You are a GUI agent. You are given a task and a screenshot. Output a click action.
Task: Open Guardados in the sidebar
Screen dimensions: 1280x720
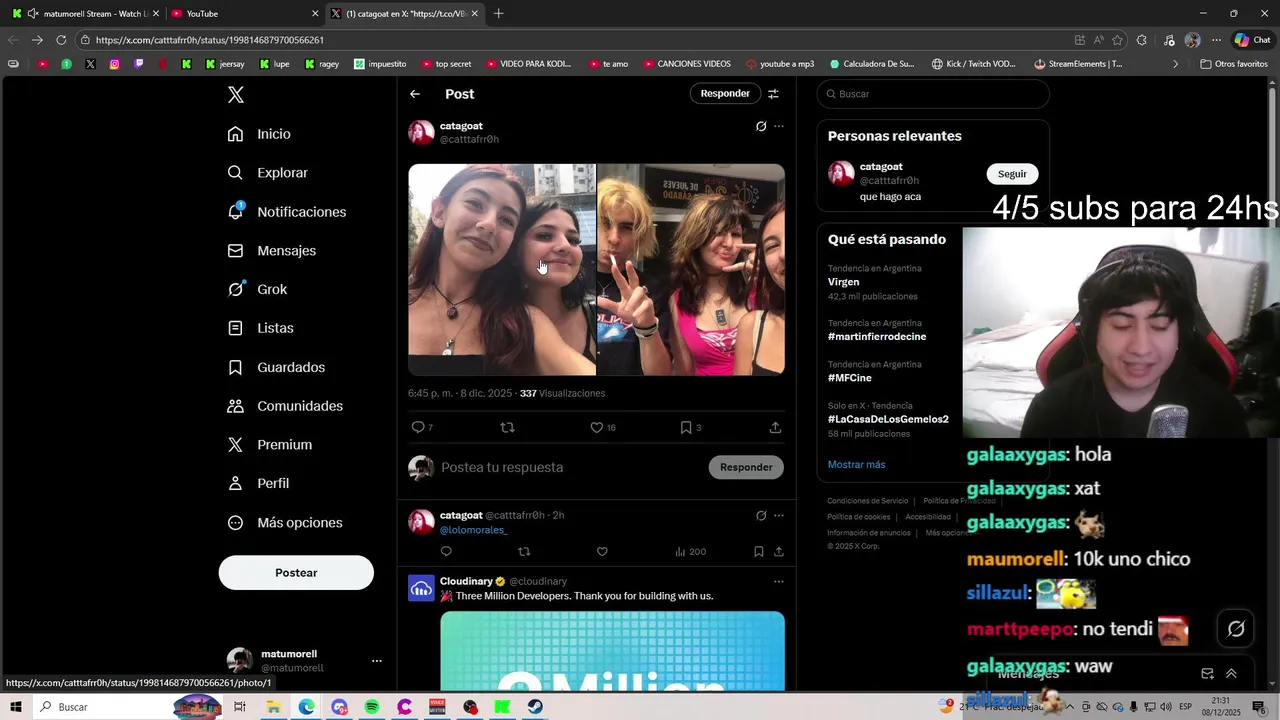(276, 367)
